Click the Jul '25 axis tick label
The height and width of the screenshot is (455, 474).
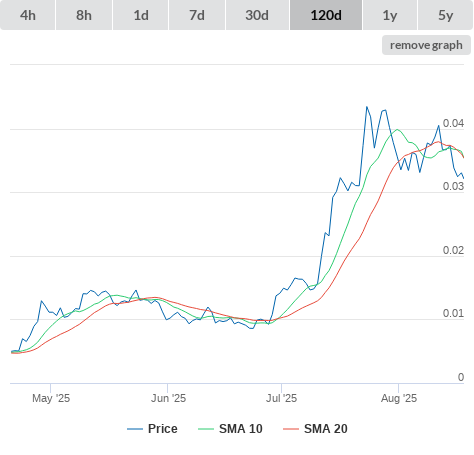[x=281, y=398]
